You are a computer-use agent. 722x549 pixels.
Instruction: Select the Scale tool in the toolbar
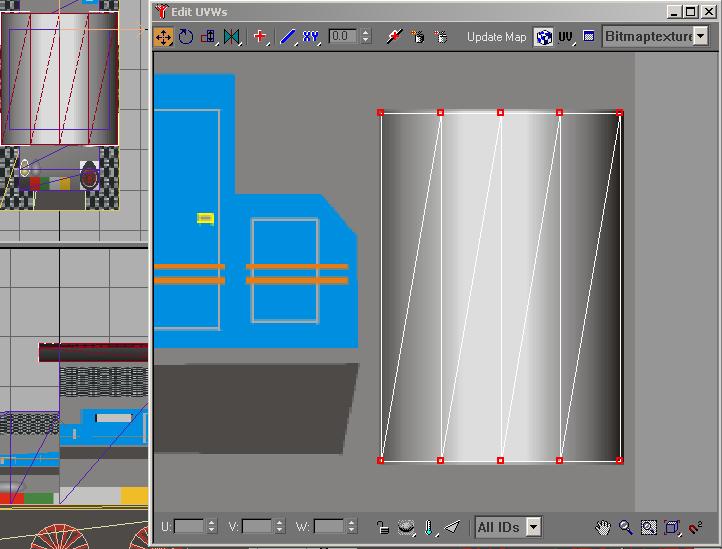[x=209, y=37]
